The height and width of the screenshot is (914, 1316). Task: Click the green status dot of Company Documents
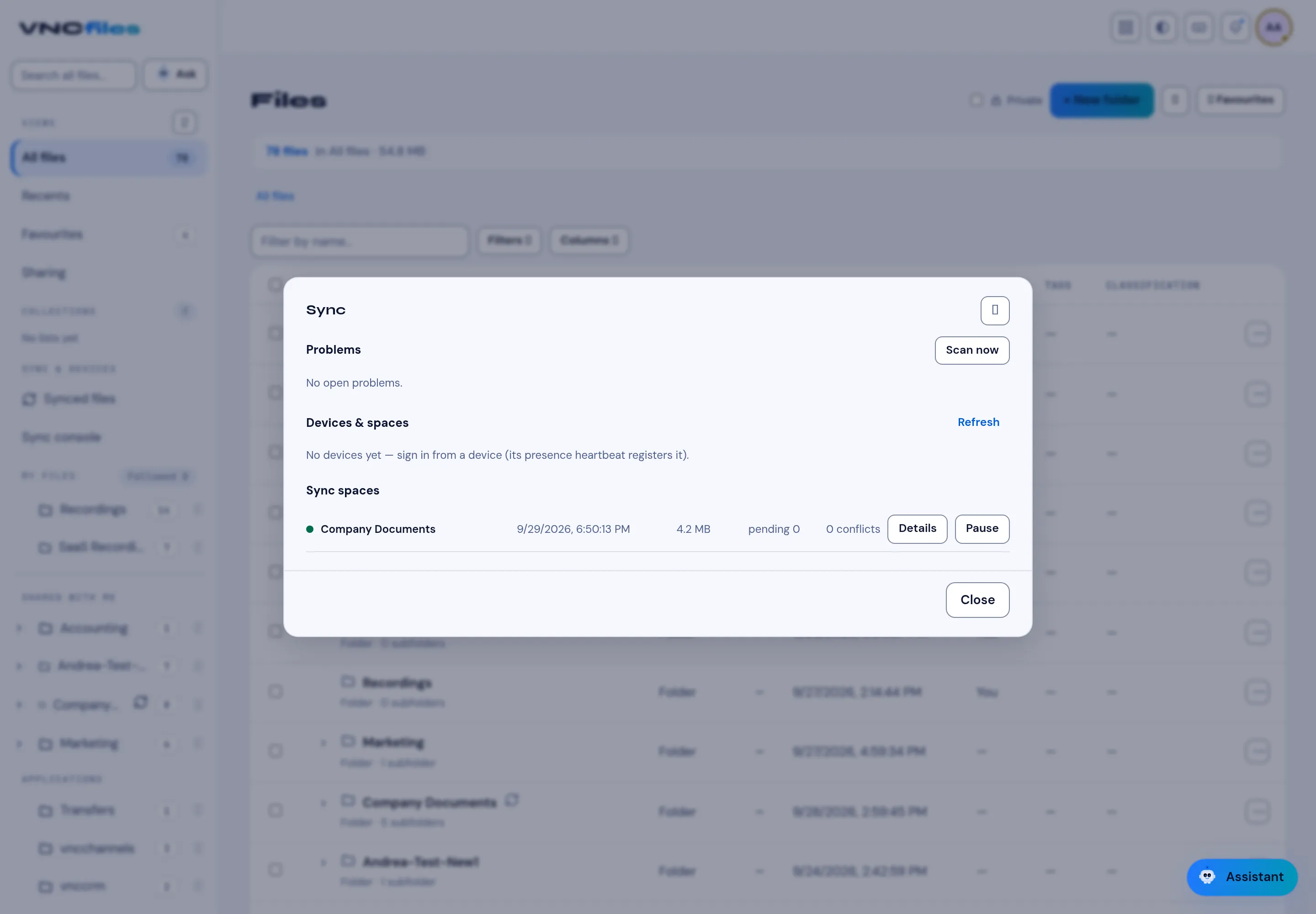click(x=310, y=529)
